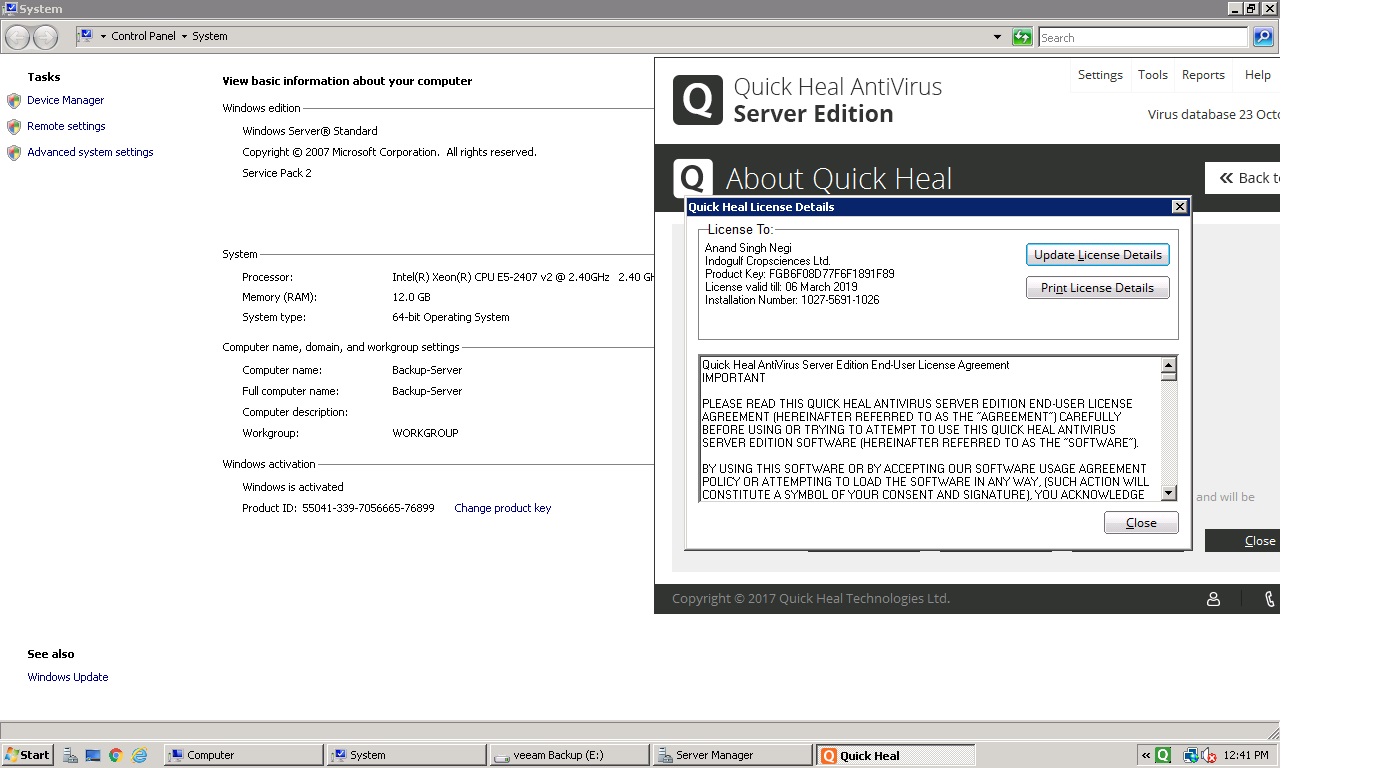Screen dimensions: 1392x768
Task: Expand the Control Panel breadcrumb arrow
Action: [184, 36]
